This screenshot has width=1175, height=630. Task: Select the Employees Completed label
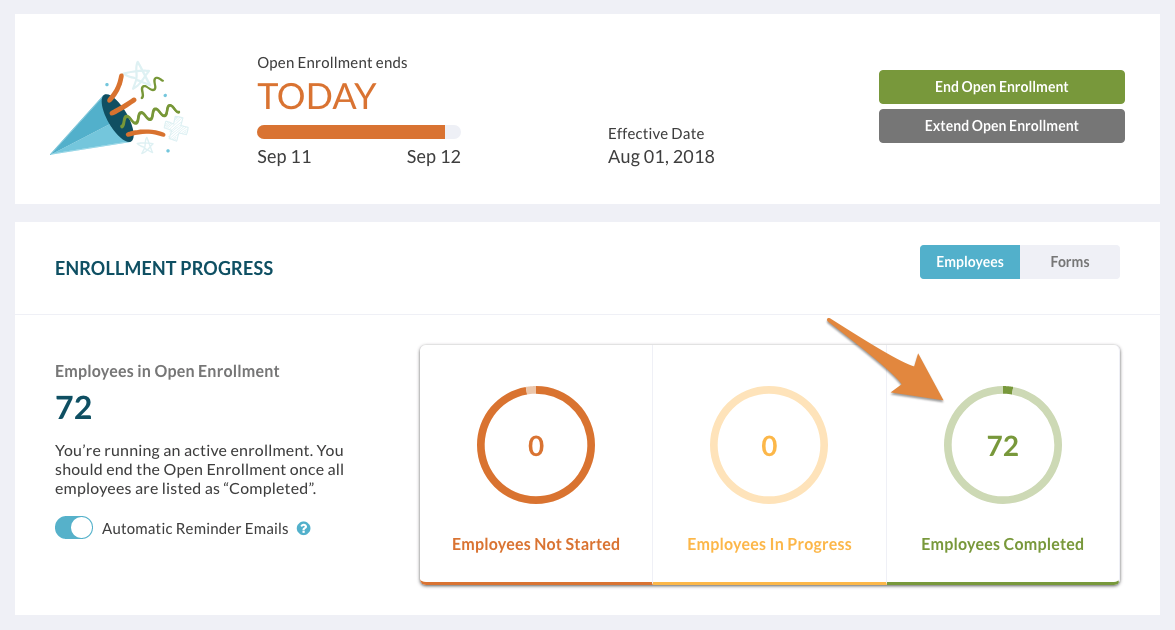tap(1003, 545)
